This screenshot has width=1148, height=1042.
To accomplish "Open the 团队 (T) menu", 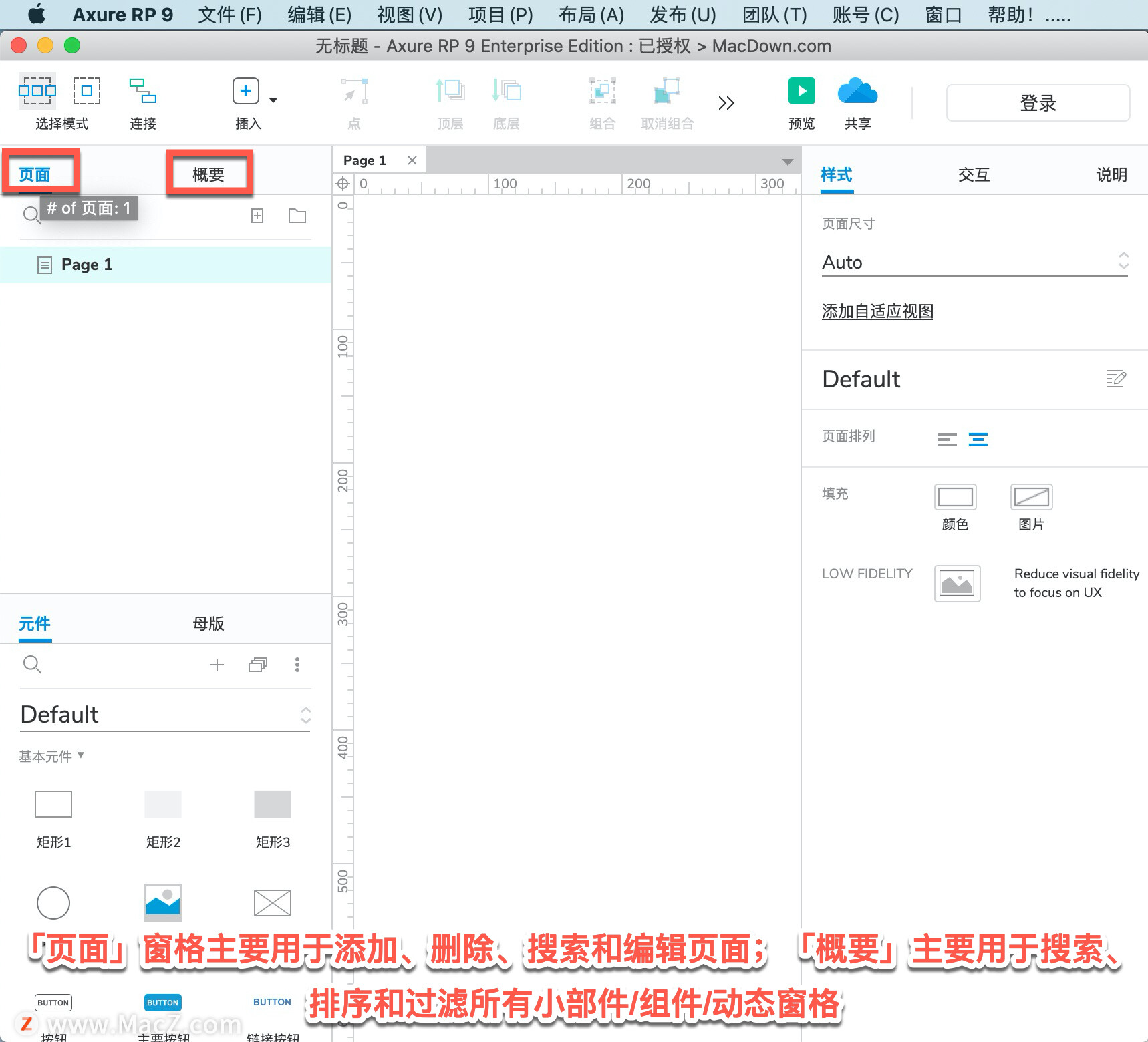I will (x=774, y=15).
